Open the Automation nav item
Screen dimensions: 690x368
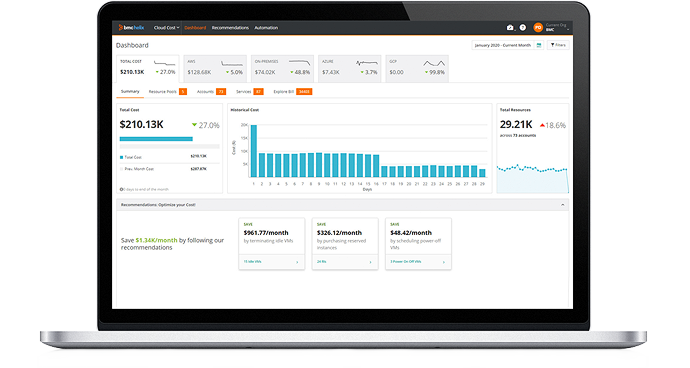pos(266,28)
